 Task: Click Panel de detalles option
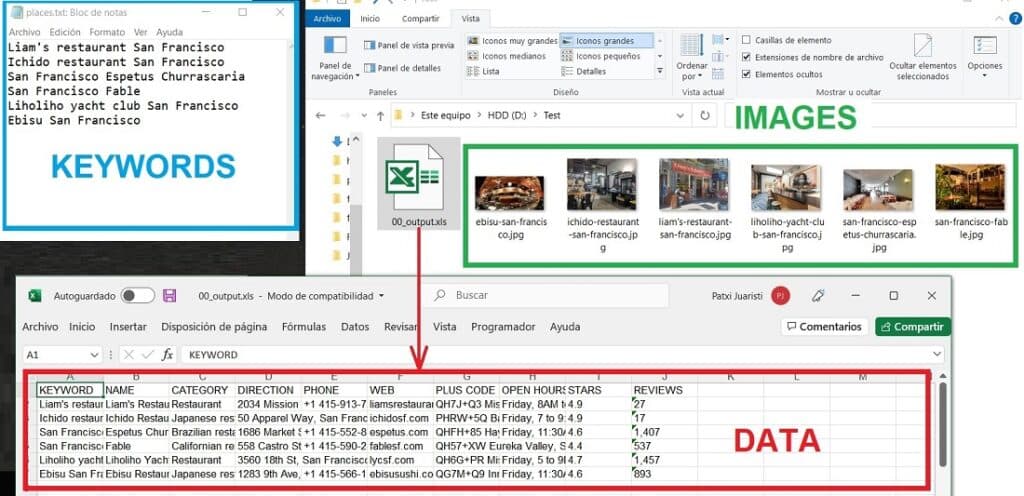pyautogui.click(x=402, y=68)
